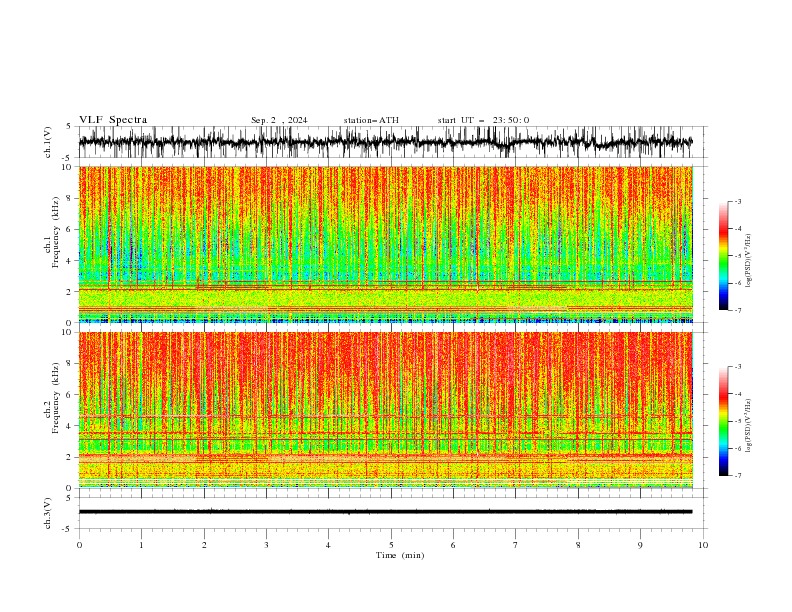Click the '-7' value on ch.2 color bar
This screenshot has width=792, height=612.
tap(737, 475)
